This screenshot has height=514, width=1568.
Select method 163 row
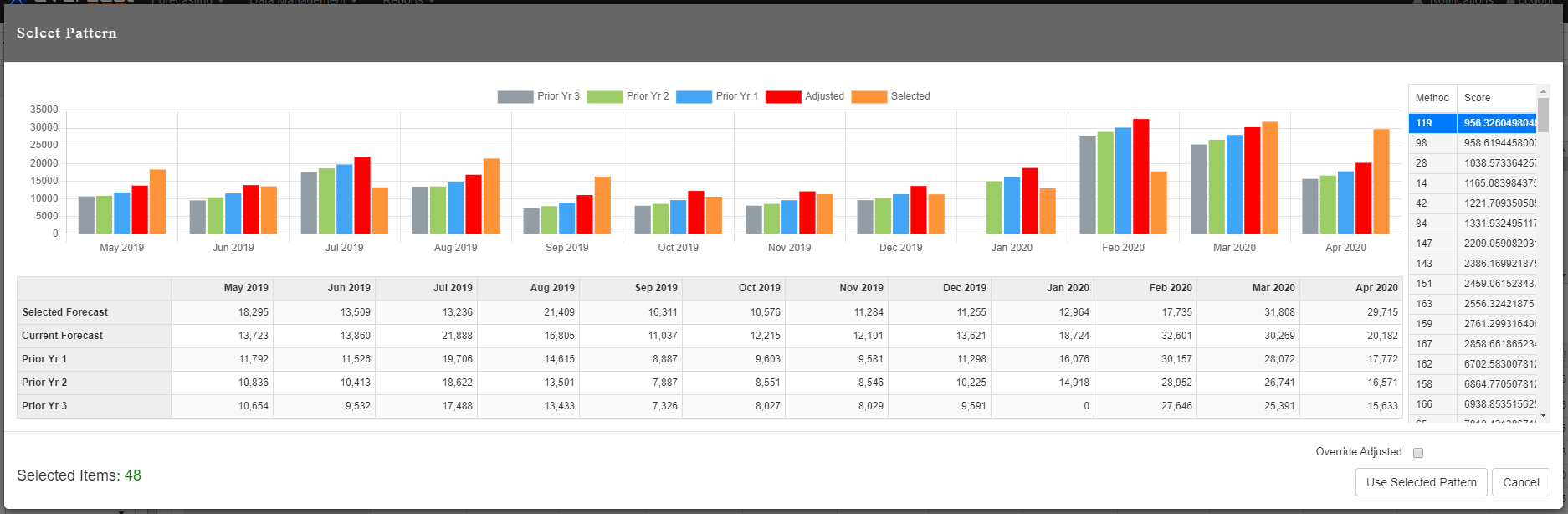1432,304
